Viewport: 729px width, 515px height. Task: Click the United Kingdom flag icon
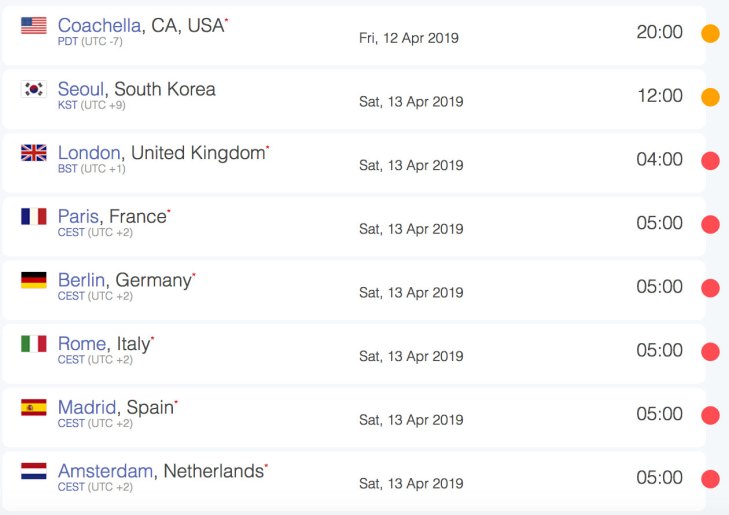[34, 152]
